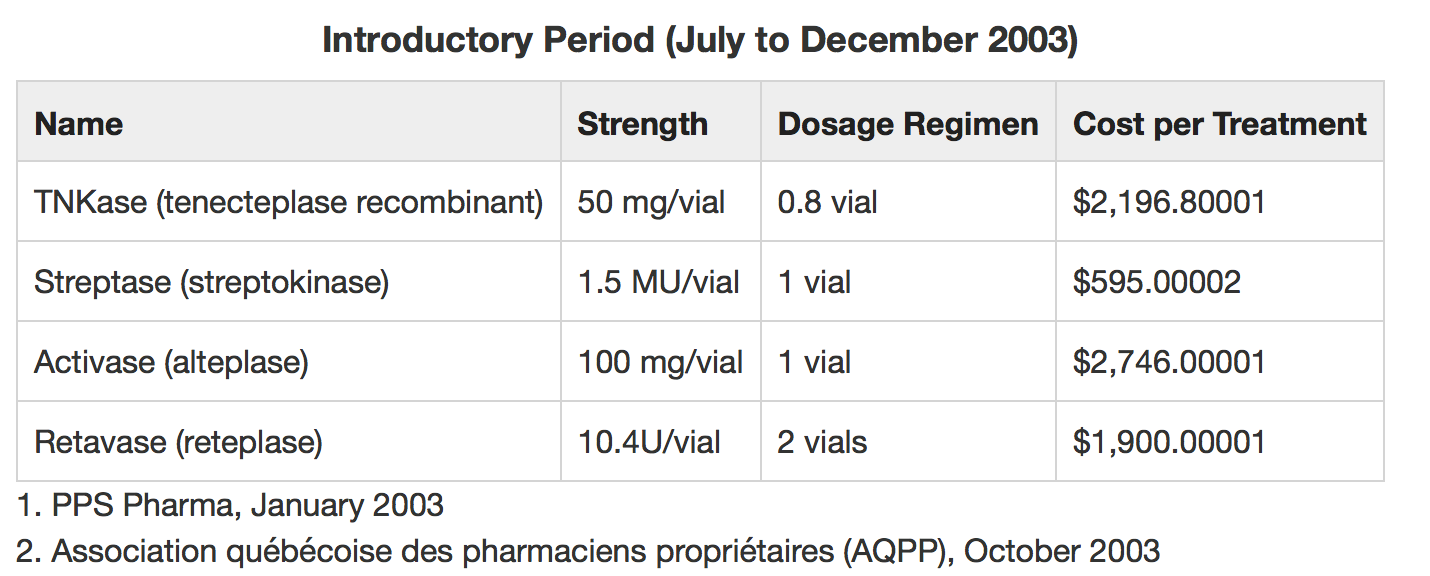Click the table title 'Introductory Period'

tap(700, 41)
